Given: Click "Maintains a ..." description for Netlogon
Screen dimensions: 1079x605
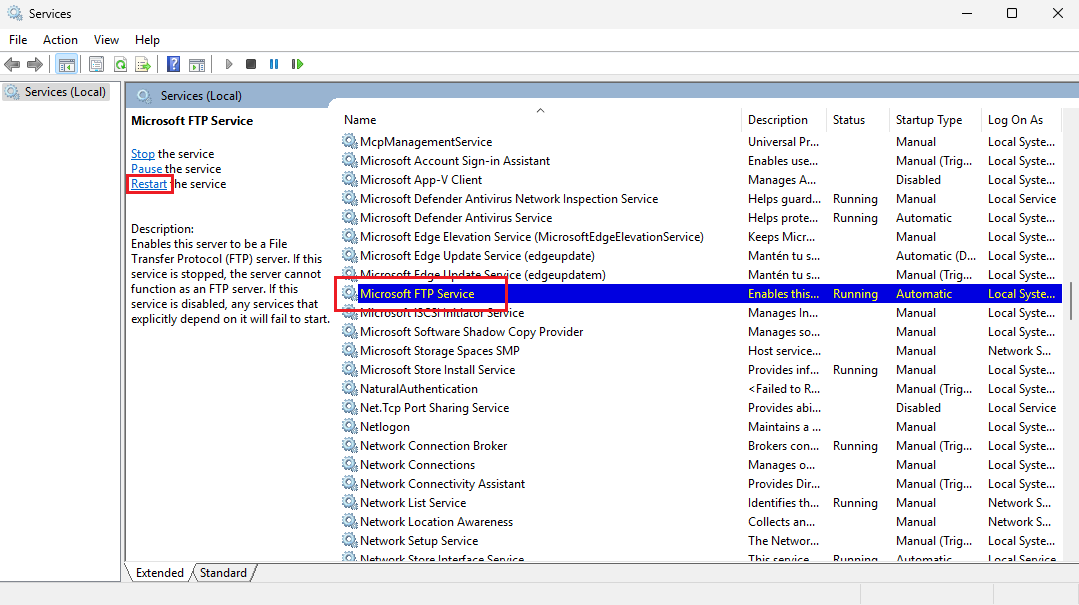Looking at the screenshot, I should (784, 427).
